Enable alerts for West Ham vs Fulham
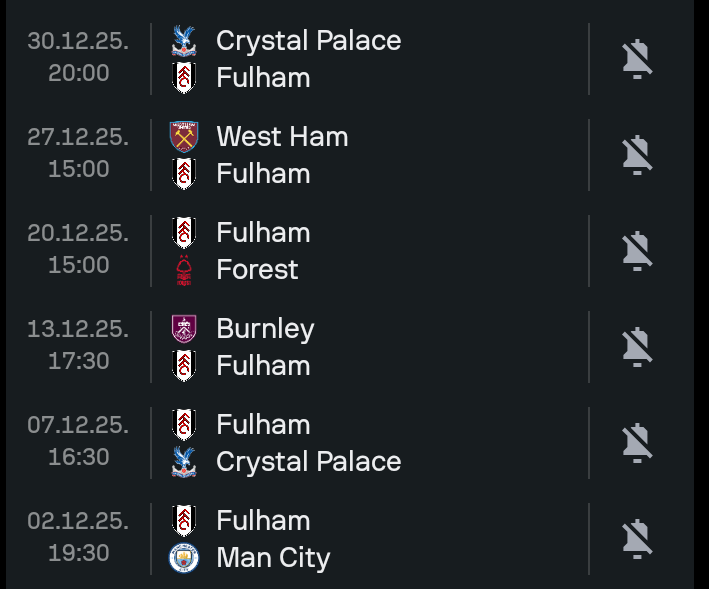Screen dimensions: 709x589 [637, 155]
